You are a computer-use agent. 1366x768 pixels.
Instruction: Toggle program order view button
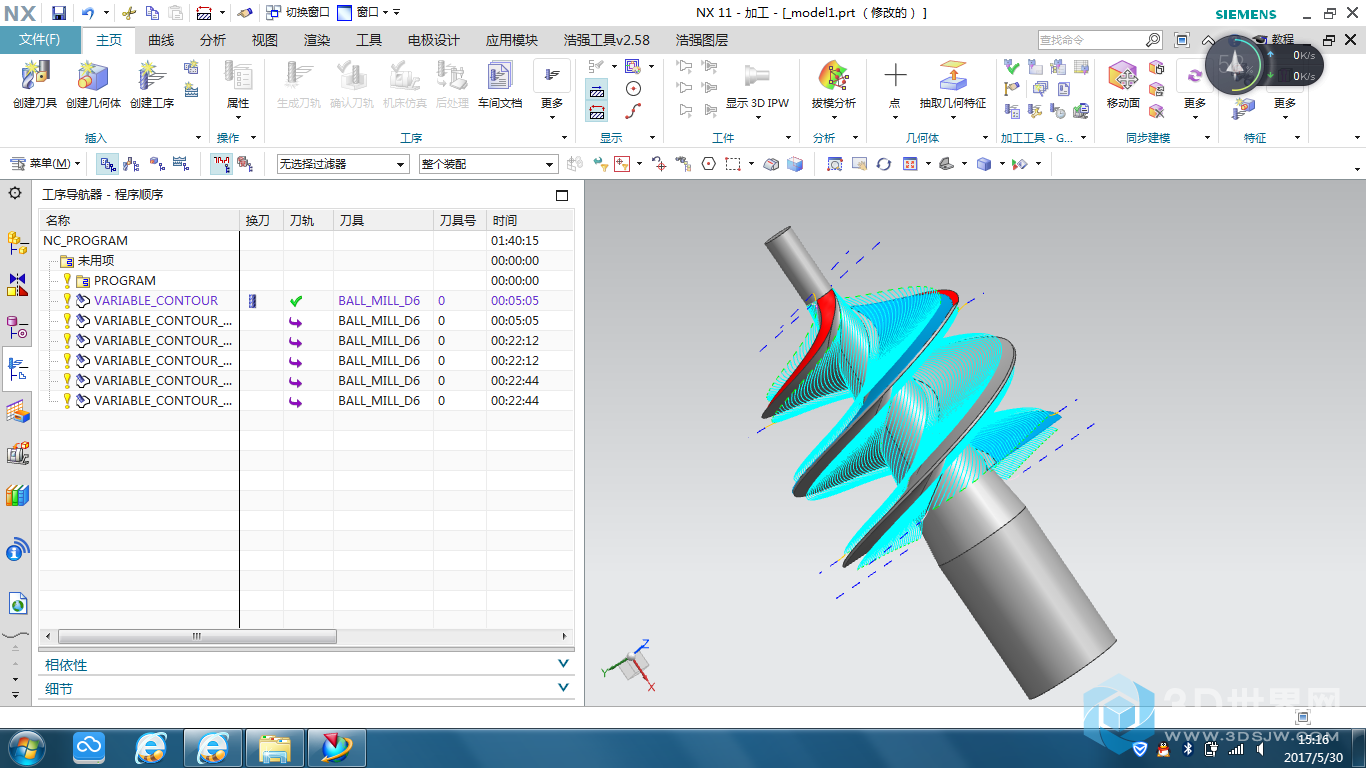point(107,164)
